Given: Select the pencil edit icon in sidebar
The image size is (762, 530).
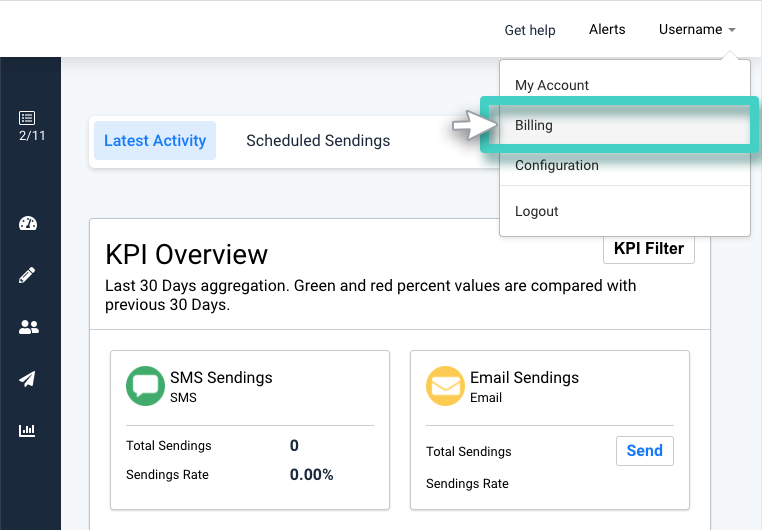Looking at the screenshot, I should 27,275.
